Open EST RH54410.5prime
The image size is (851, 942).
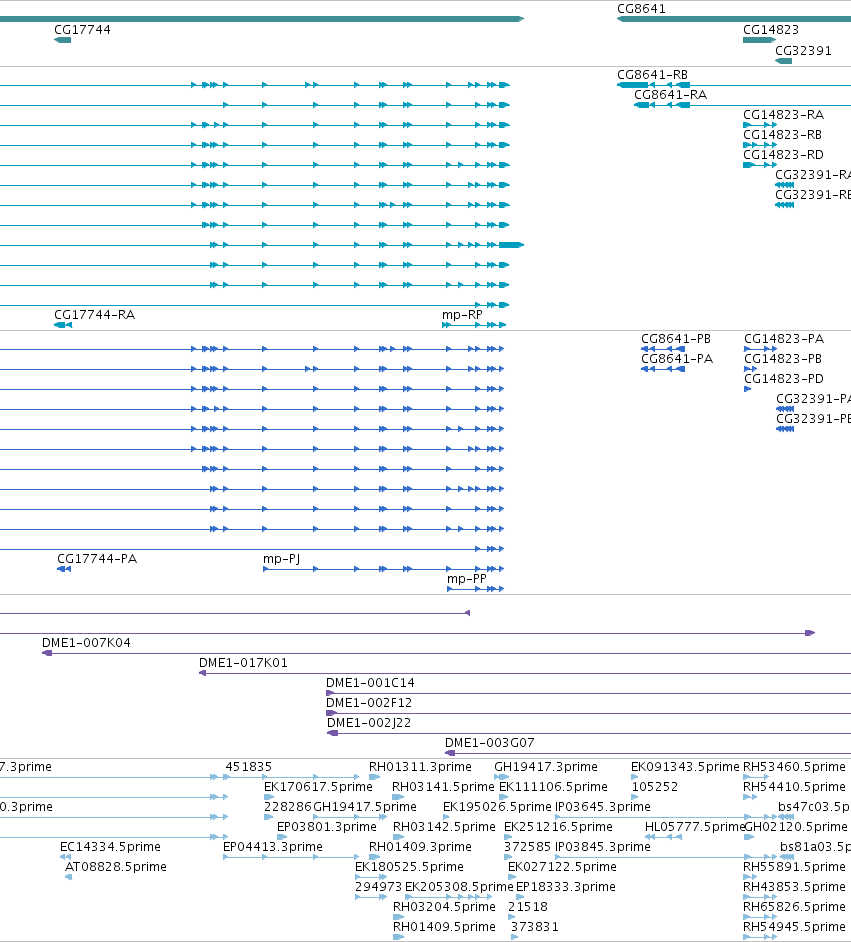(x=794, y=787)
